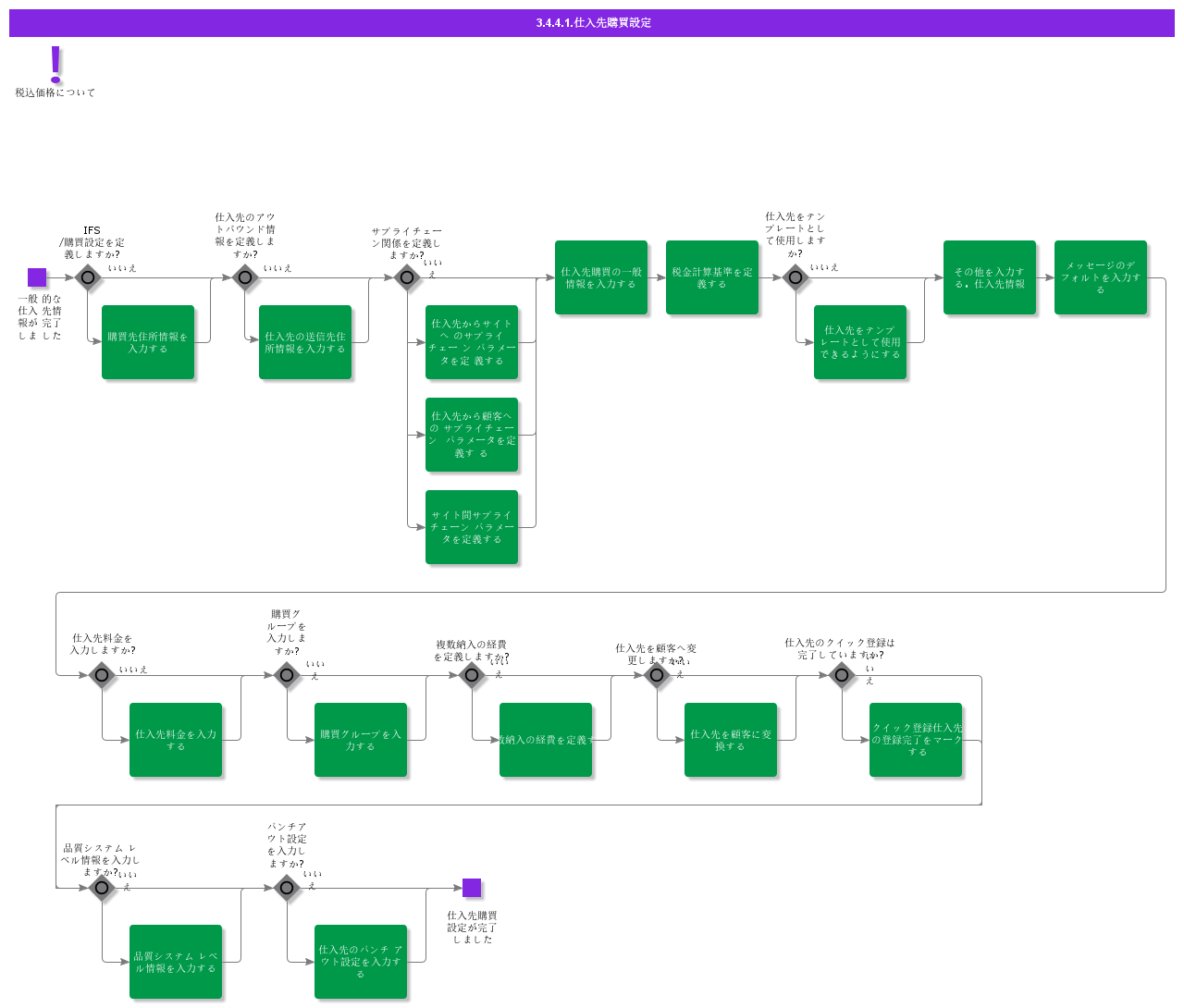Open the 仕入先料金を入力する step
Viewport: 1184px width, 1008px height.
[x=176, y=740]
